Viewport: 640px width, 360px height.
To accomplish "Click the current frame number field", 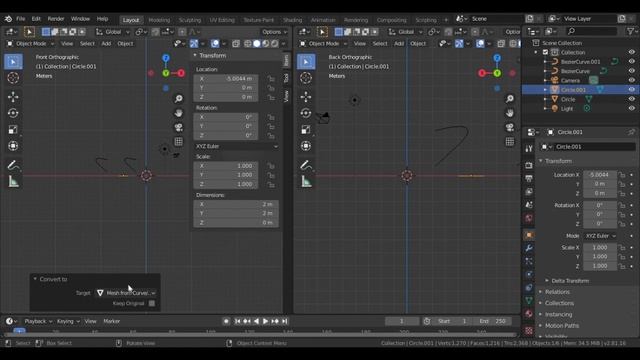I will [x=402, y=321].
